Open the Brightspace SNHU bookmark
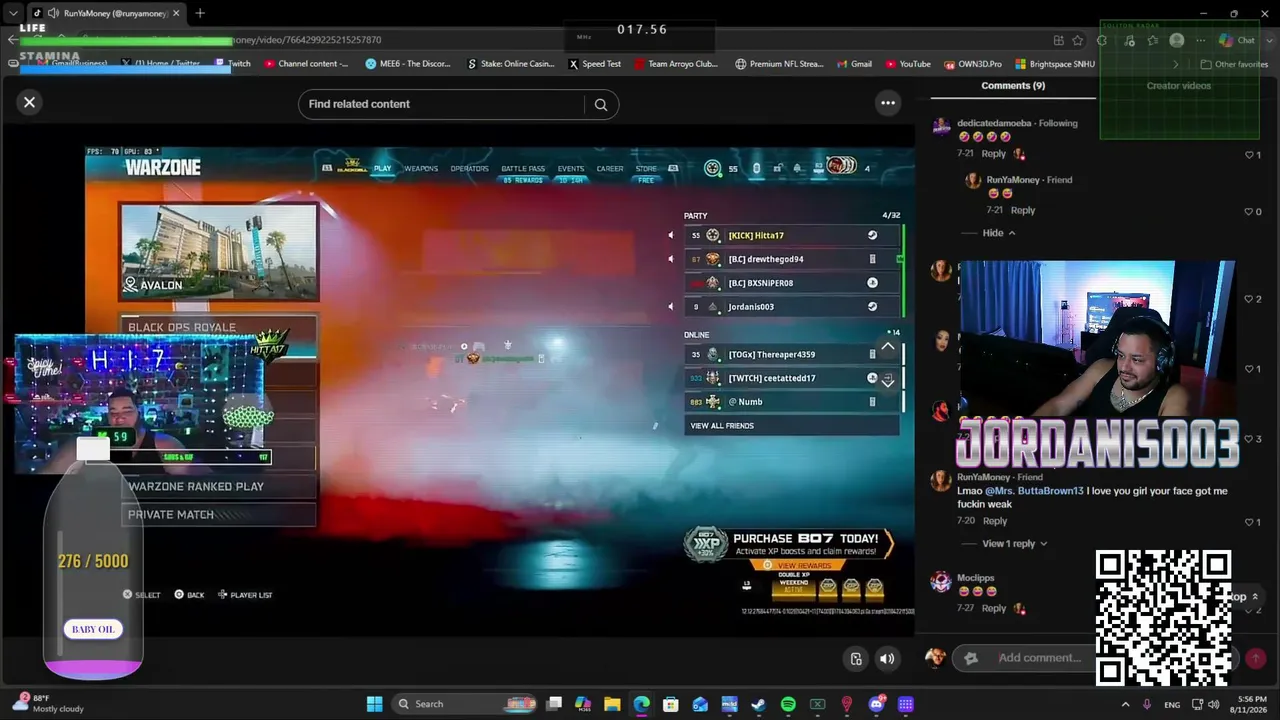The image size is (1280, 720). click(1055, 64)
